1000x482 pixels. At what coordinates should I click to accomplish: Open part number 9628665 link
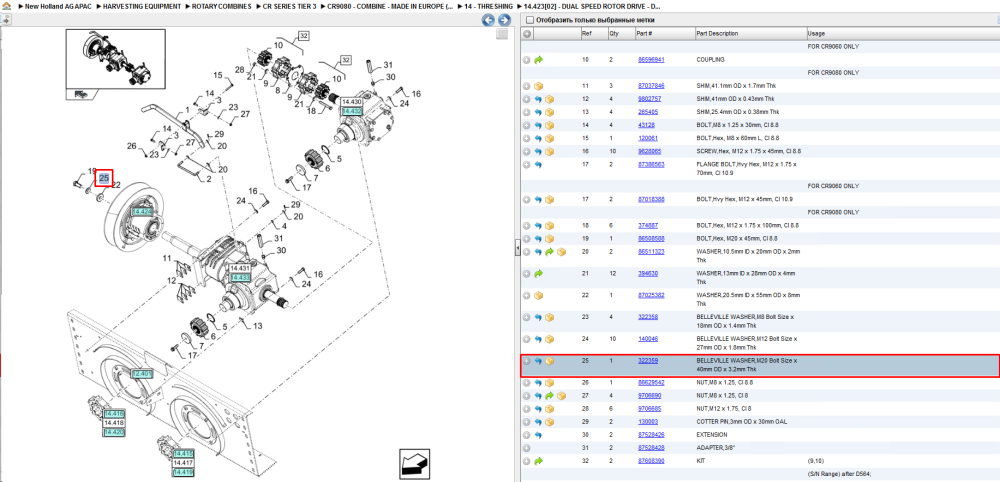(x=649, y=152)
